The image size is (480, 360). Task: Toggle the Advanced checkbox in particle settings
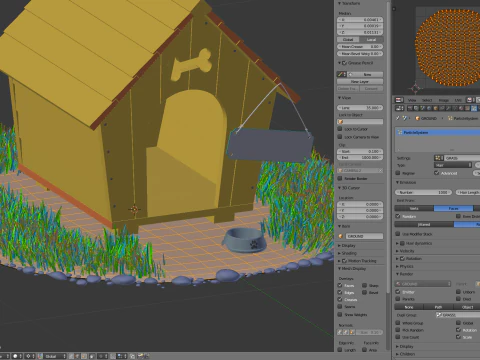click(437, 173)
